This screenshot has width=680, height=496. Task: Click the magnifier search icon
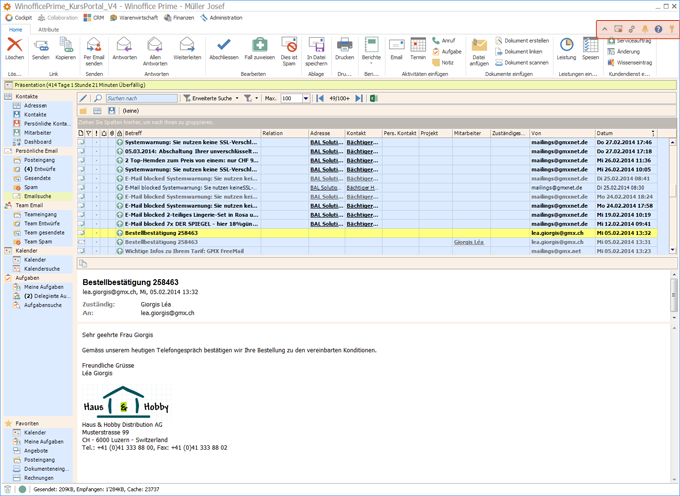[98, 98]
